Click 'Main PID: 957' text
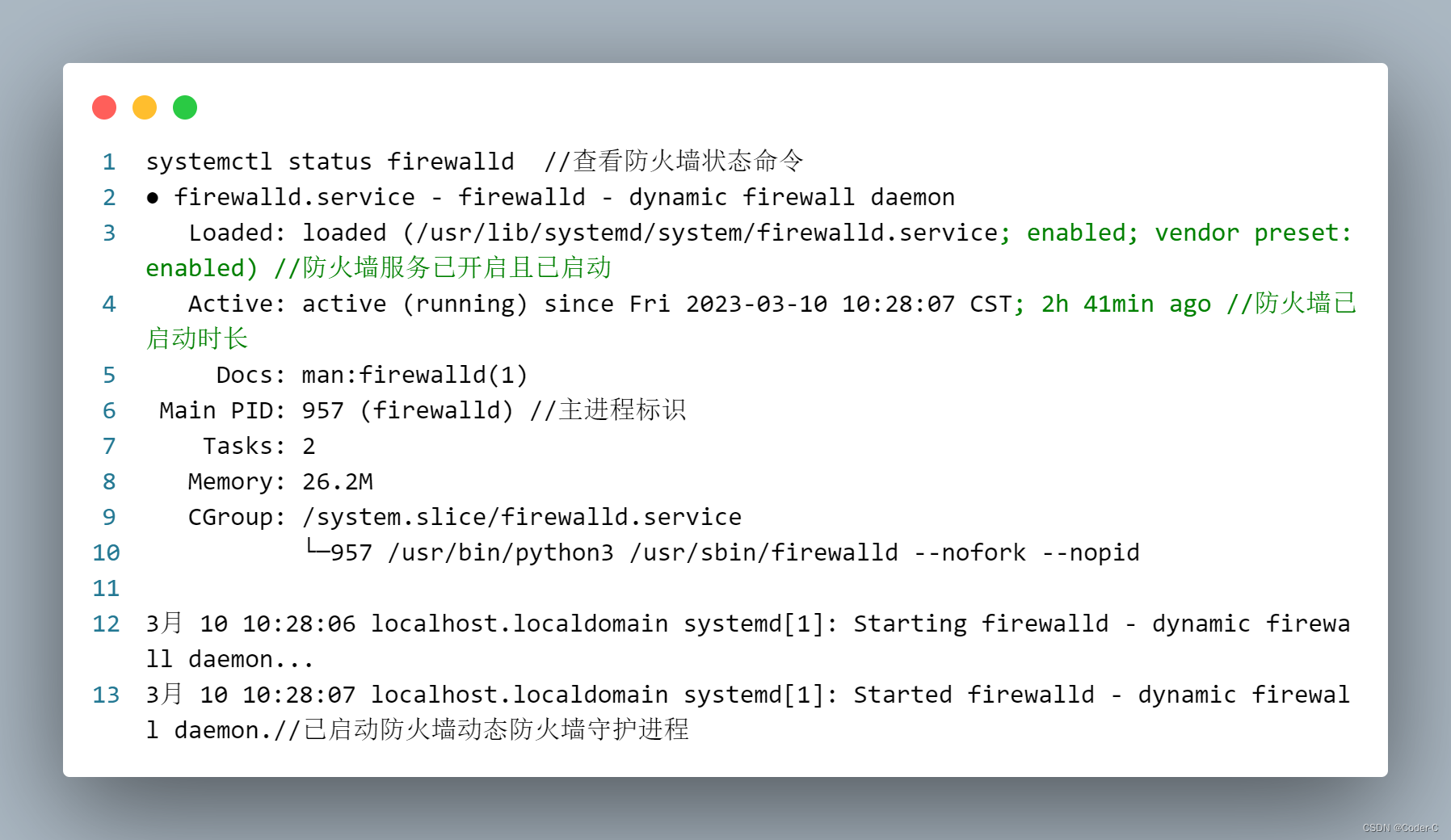1451x840 pixels. 251,411
